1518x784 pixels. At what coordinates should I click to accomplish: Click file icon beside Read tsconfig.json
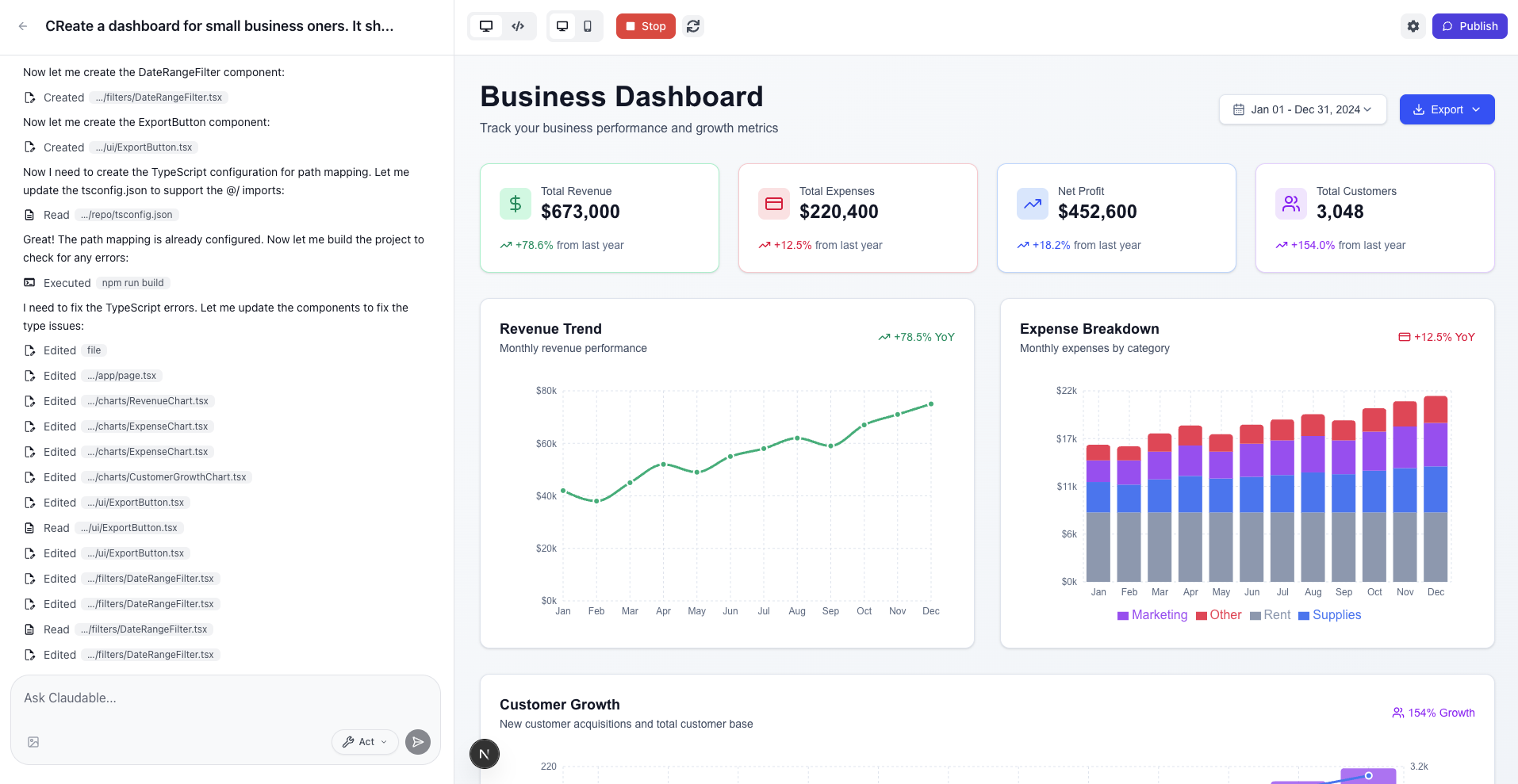click(29, 215)
